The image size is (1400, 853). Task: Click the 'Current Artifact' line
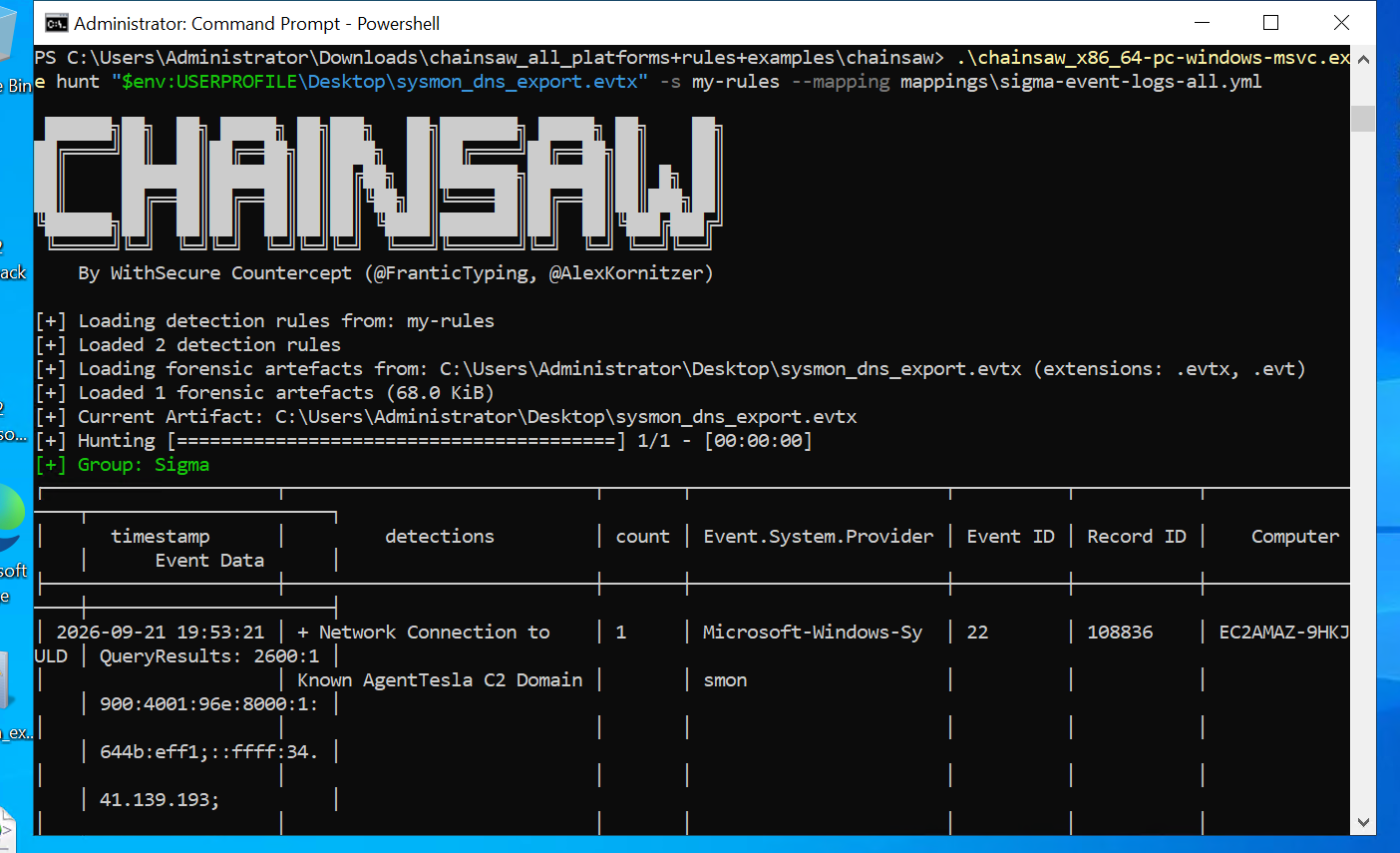point(447,416)
